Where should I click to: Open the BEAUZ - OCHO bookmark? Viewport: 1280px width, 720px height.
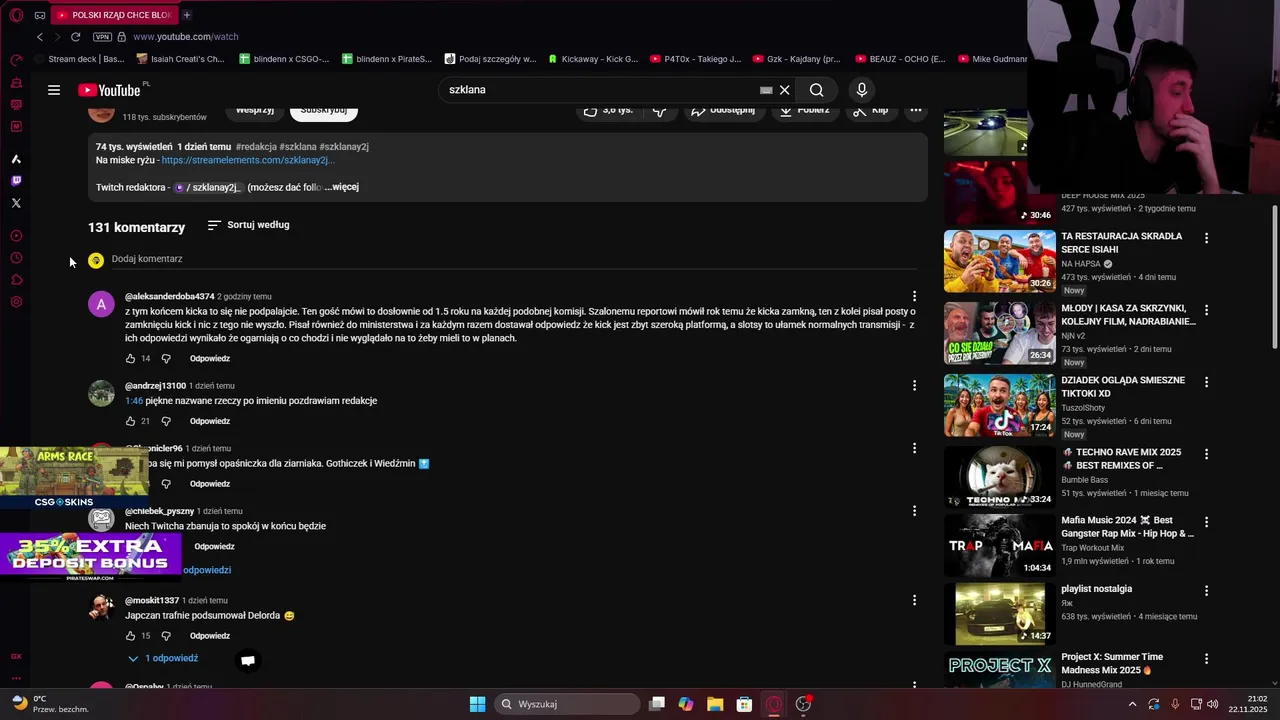899,59
